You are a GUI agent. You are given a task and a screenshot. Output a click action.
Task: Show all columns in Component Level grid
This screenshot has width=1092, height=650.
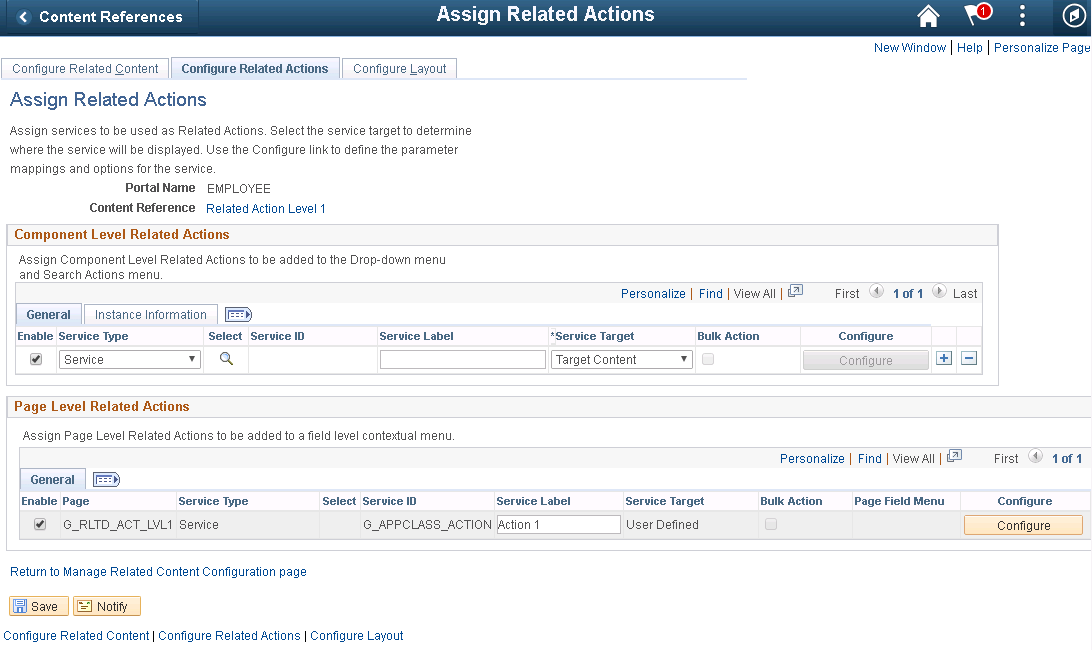point(239,315)
